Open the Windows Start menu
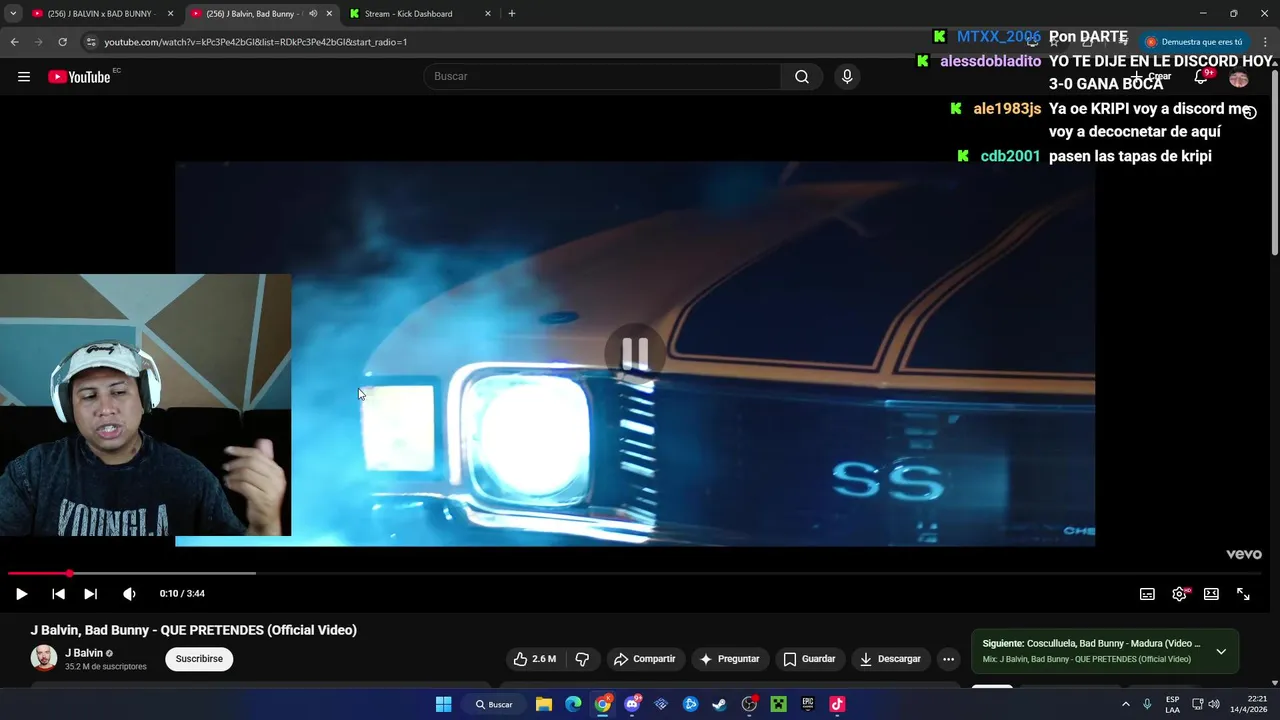The image size is (1280, 720). coord(443,704)
